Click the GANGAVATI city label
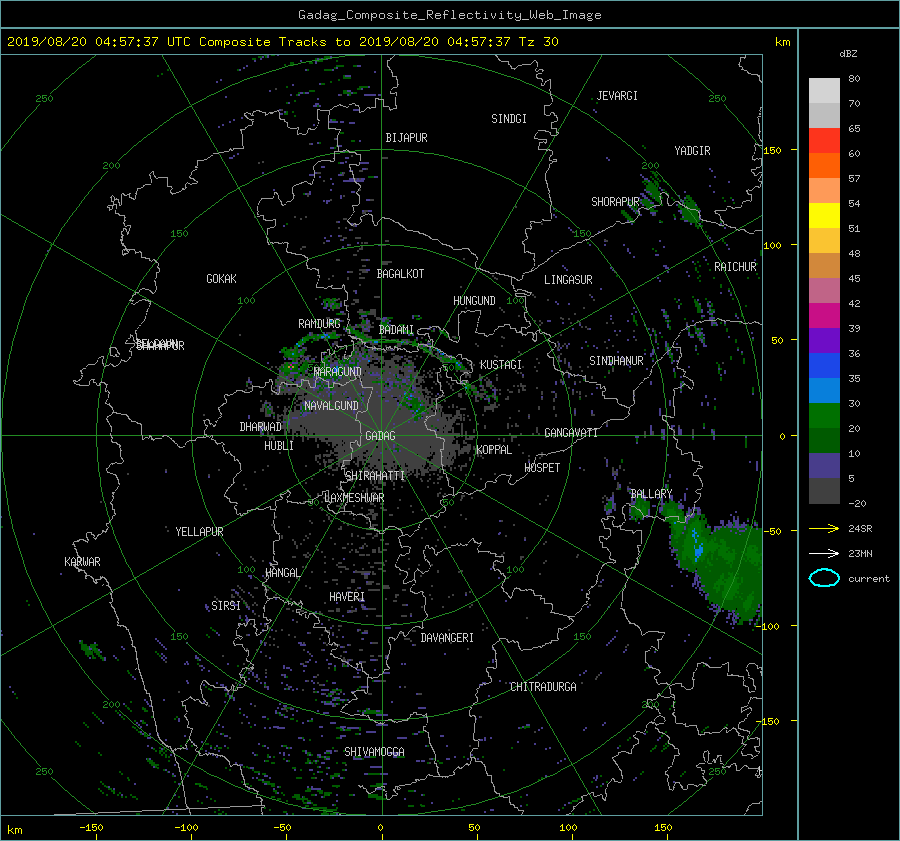The height and width of the screenshot is (841, 900). (571, 432)
